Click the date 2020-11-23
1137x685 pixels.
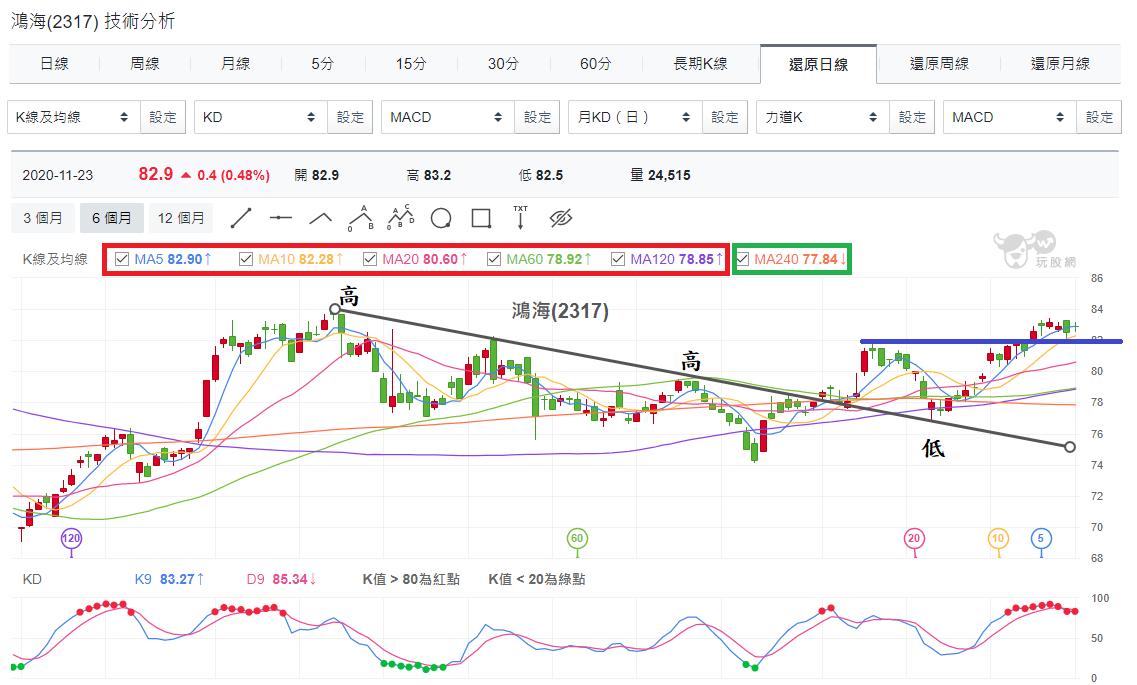(58, 175)
